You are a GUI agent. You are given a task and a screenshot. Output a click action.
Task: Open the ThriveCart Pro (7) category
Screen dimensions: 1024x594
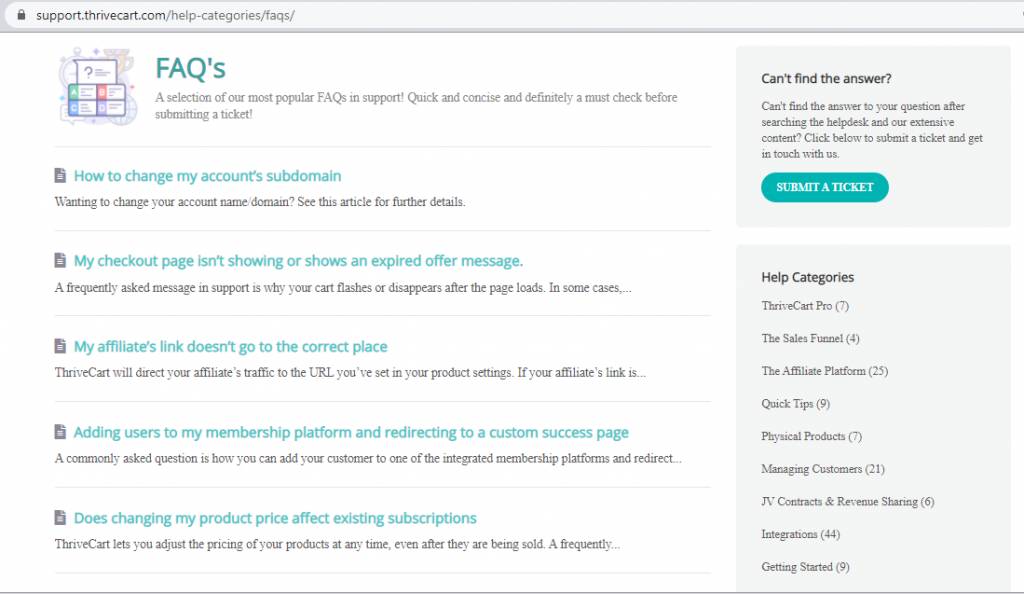pos(805,305)
